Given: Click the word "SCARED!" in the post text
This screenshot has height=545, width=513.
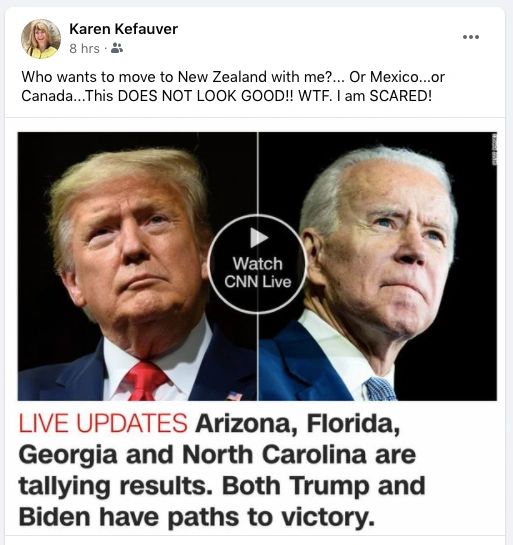Looking at the screenshot, I should pyautogui.click(x=400, y=96).
